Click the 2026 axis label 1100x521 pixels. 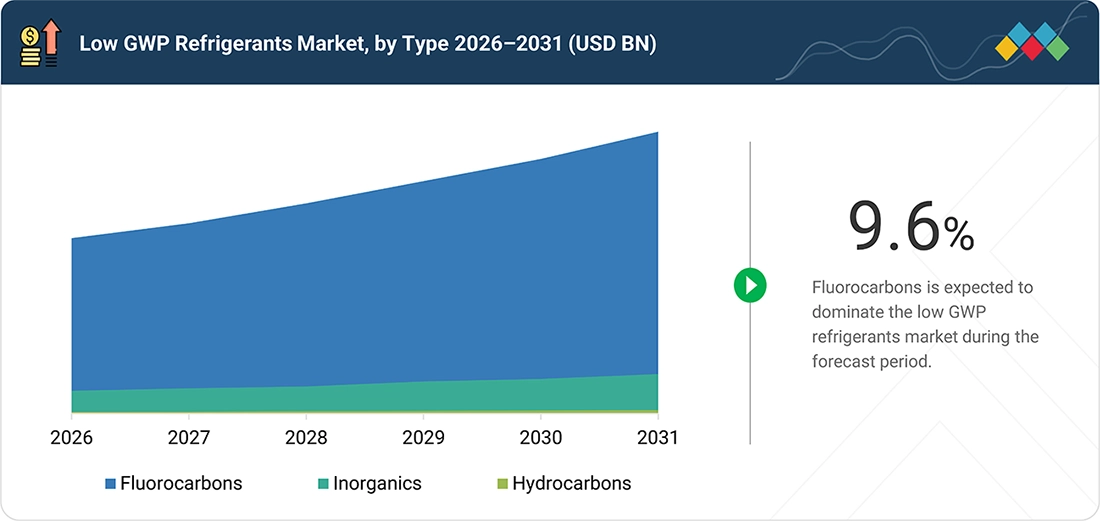point(72,438)
